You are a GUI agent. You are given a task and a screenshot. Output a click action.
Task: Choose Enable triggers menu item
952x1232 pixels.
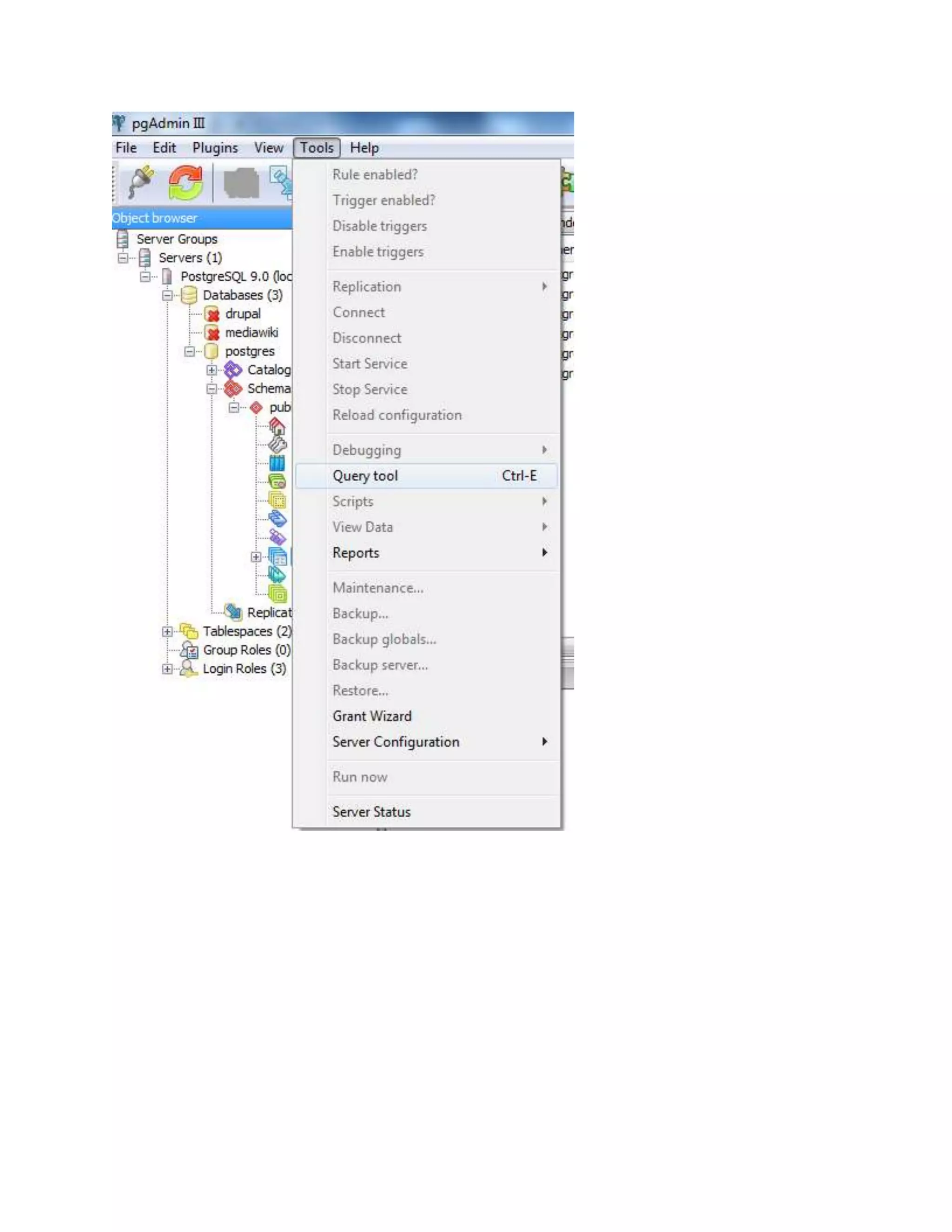coord(426,252)
